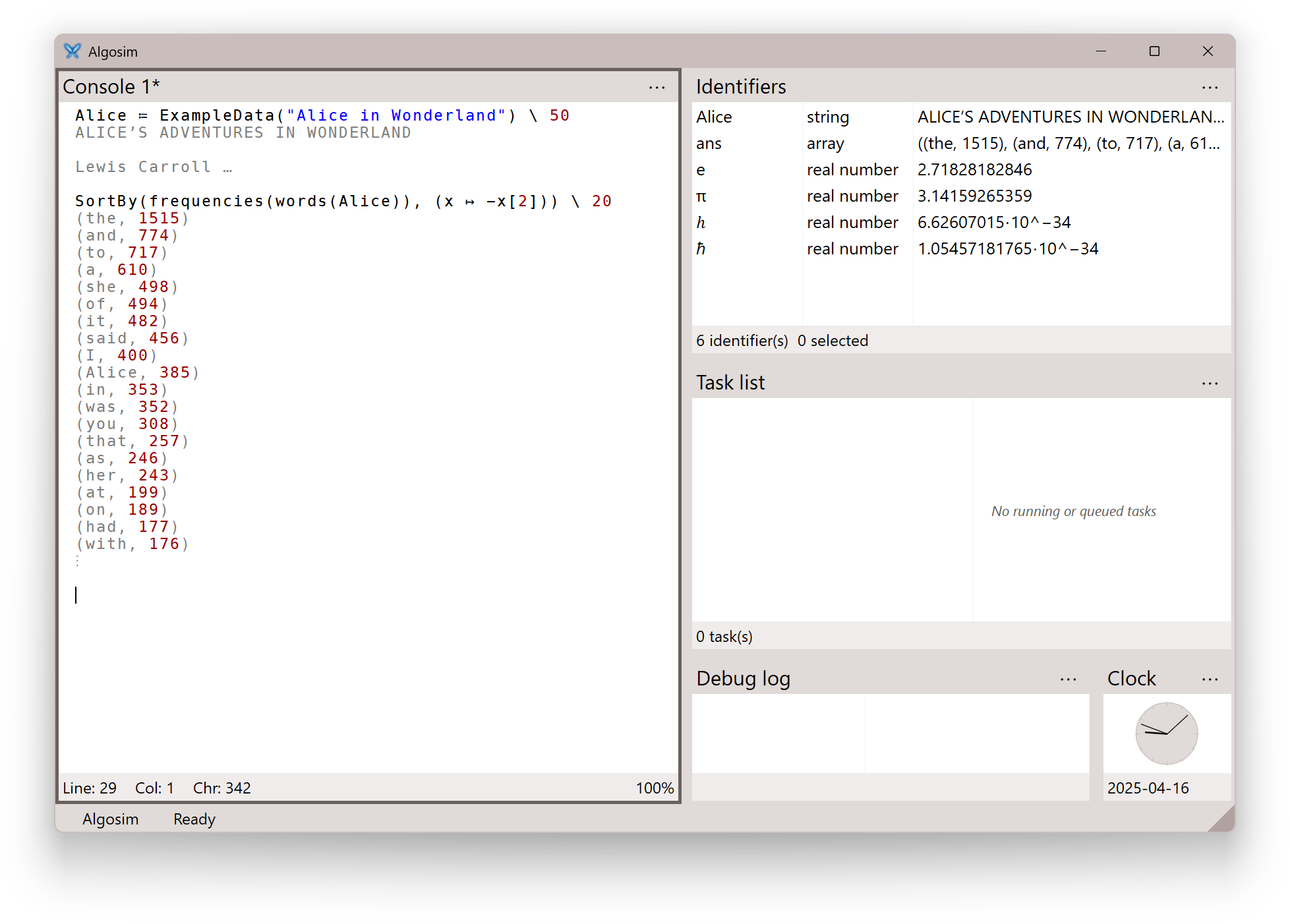This screenshot has width=1290, height=924.
Task: Click the date 2025-04-16 under the clock
Action: (1148, 788)
